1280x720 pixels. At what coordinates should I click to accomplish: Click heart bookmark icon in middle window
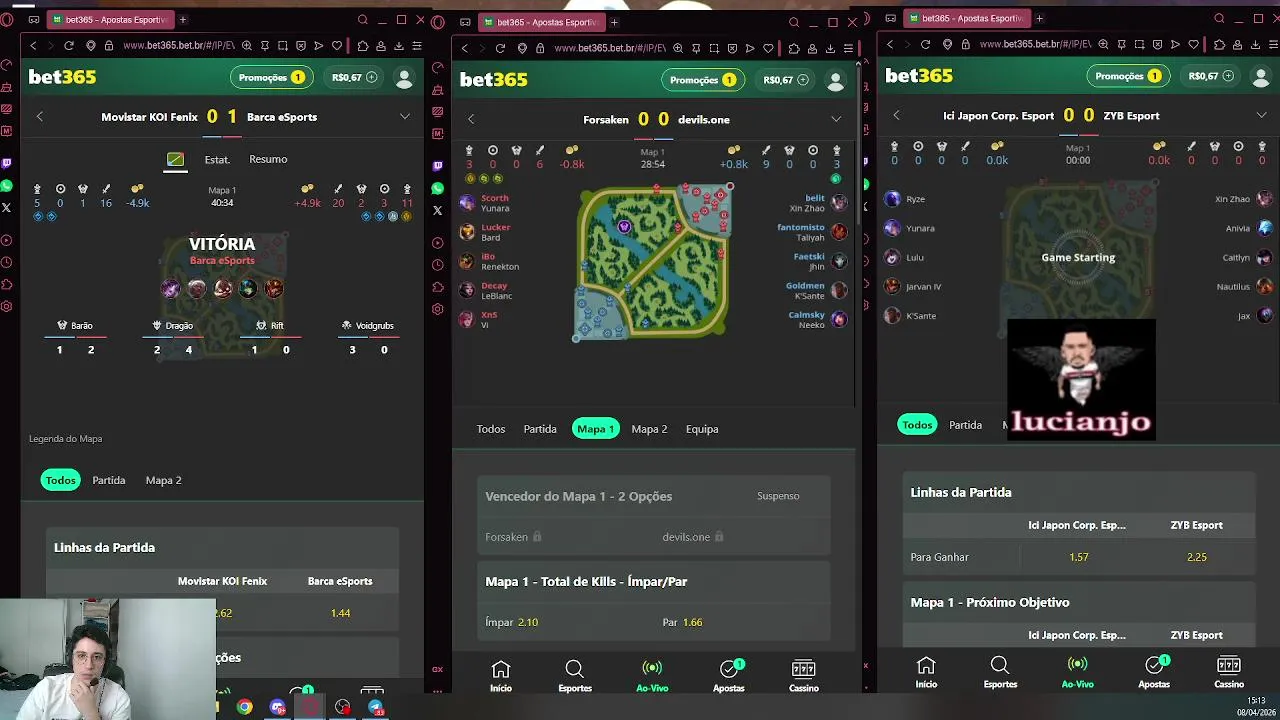[x=768, y=48]
